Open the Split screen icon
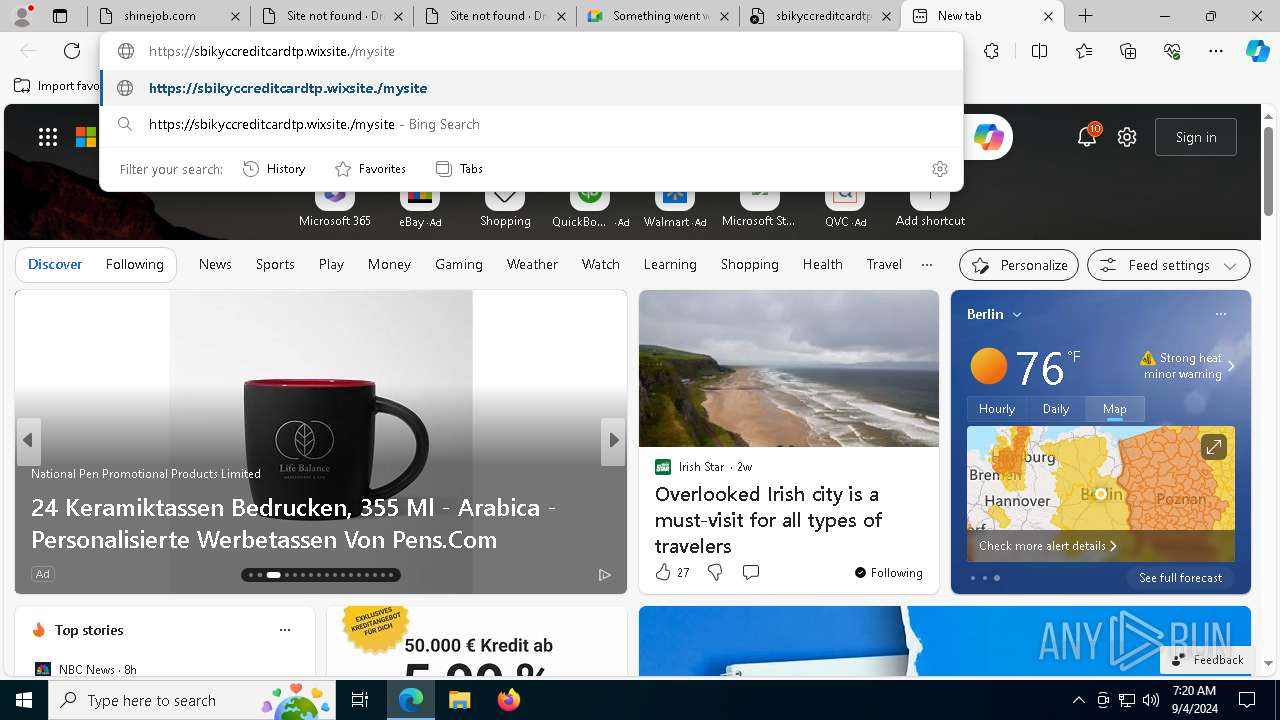Screen dimensions: 1280x720 (x=1039, y=51)
